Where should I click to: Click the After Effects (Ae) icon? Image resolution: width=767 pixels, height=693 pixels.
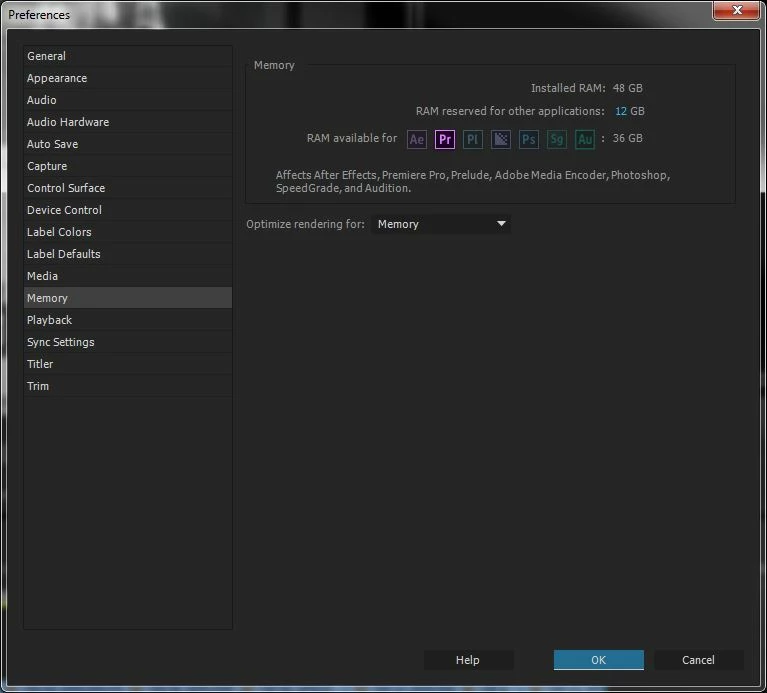point(417,139)
